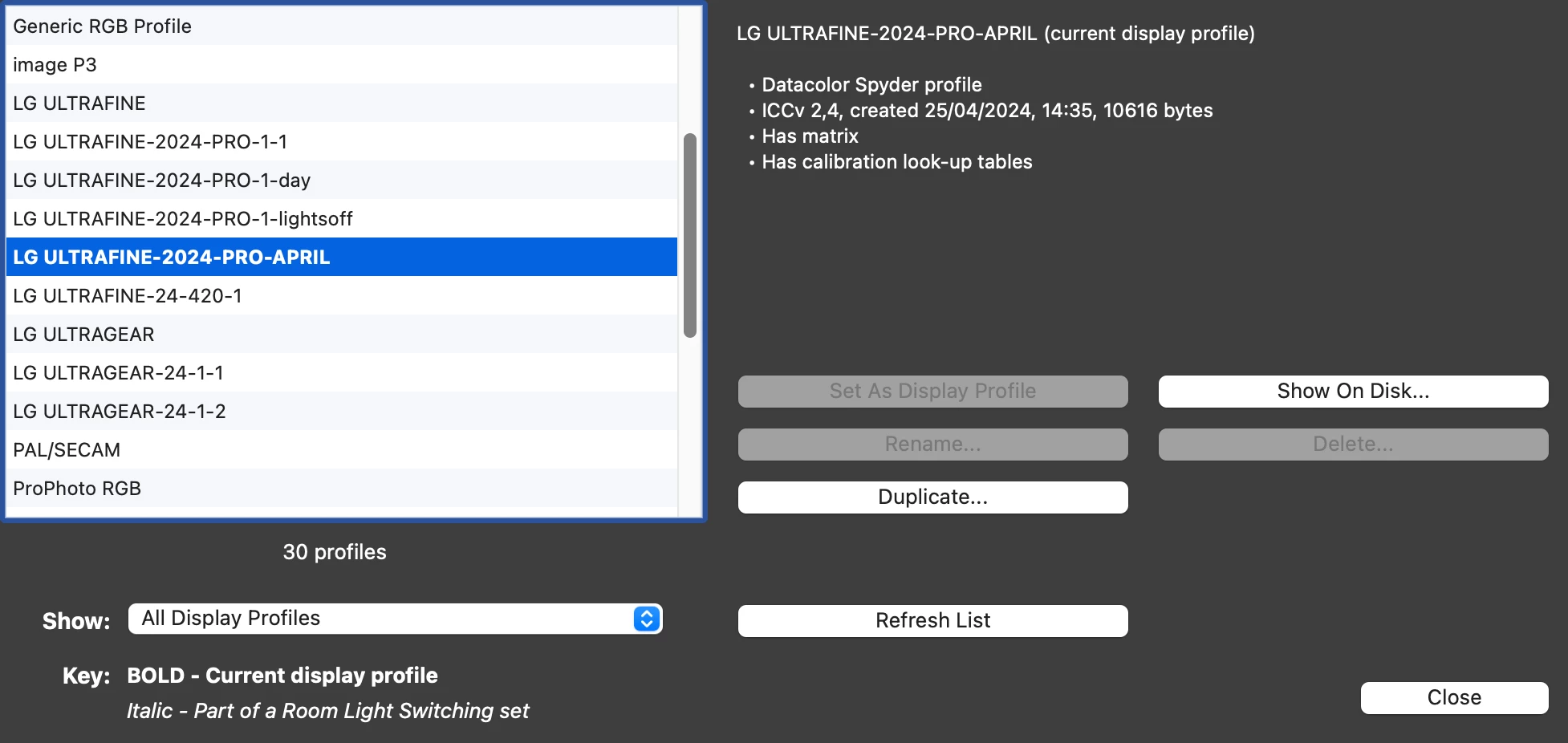Select the image P3 profile

click(x=342, y=64)
